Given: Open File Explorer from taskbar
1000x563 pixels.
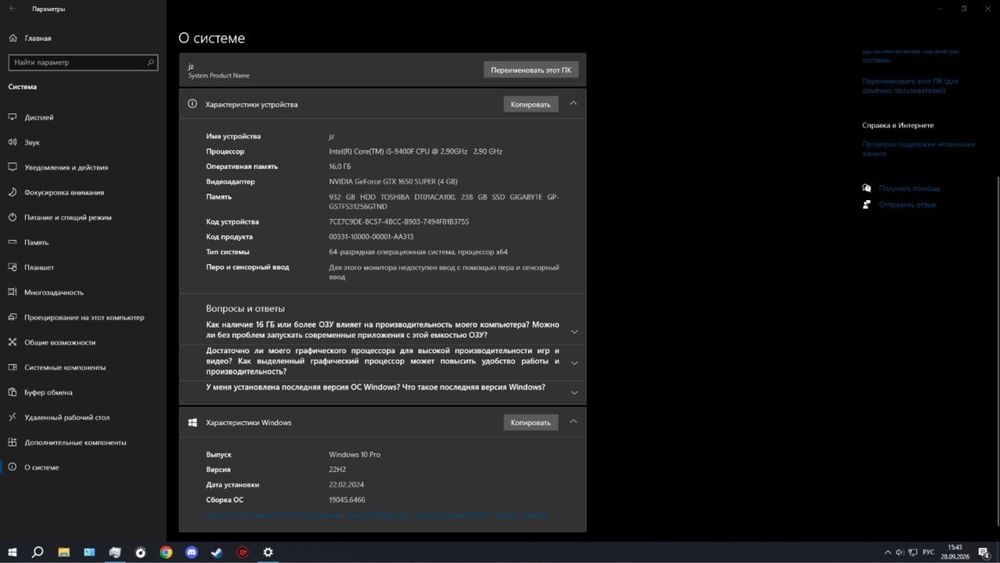Looking at the screenshot, I should click(x=64, y=552).
